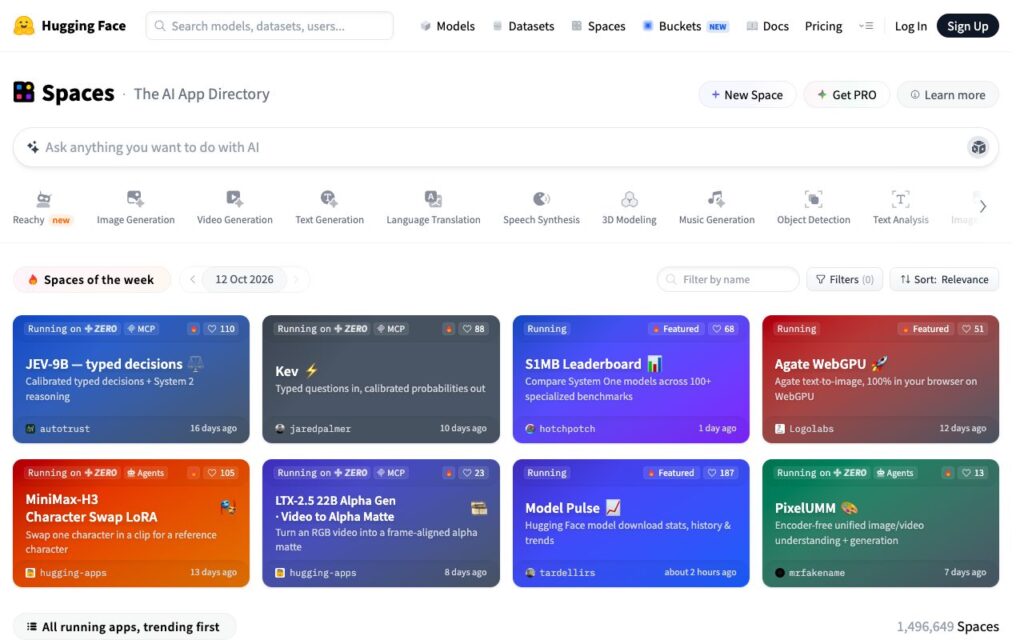Click the random dice icon in AI prompt bar
This screenshot has height=640, width=1024.
click(978, 148)
